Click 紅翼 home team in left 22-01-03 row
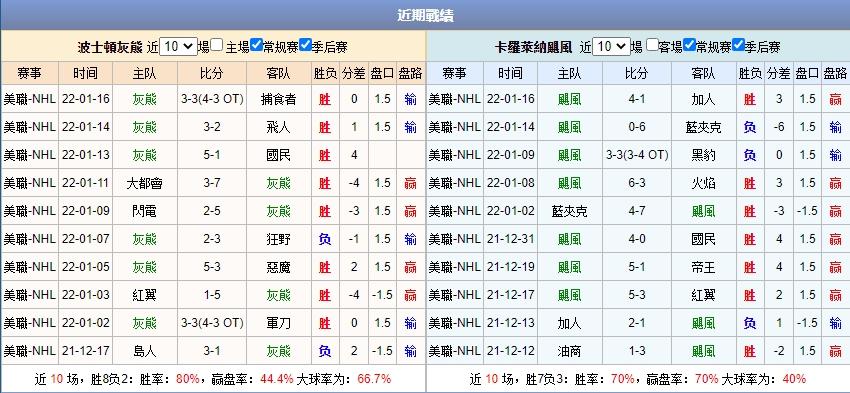The height and width of the screenshot is (393, 850). coord(145,295)
